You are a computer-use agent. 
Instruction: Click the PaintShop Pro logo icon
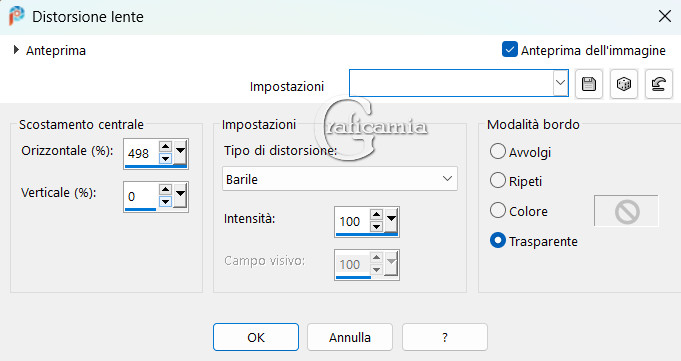click(x=17, y=17)
